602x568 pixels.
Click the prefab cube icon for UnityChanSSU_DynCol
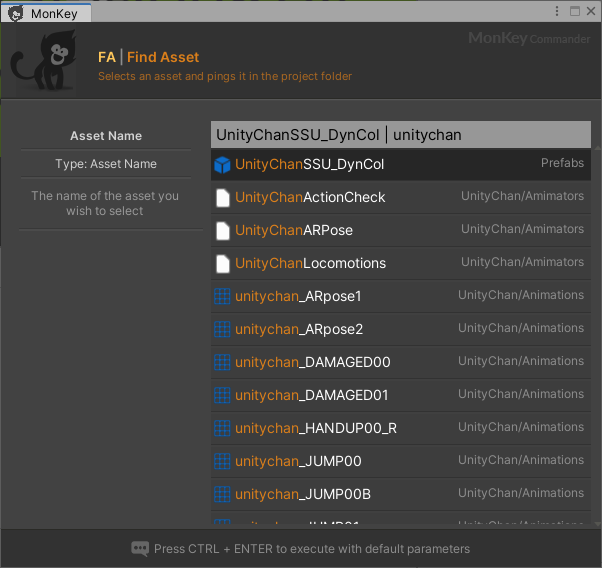coord(222,165)
